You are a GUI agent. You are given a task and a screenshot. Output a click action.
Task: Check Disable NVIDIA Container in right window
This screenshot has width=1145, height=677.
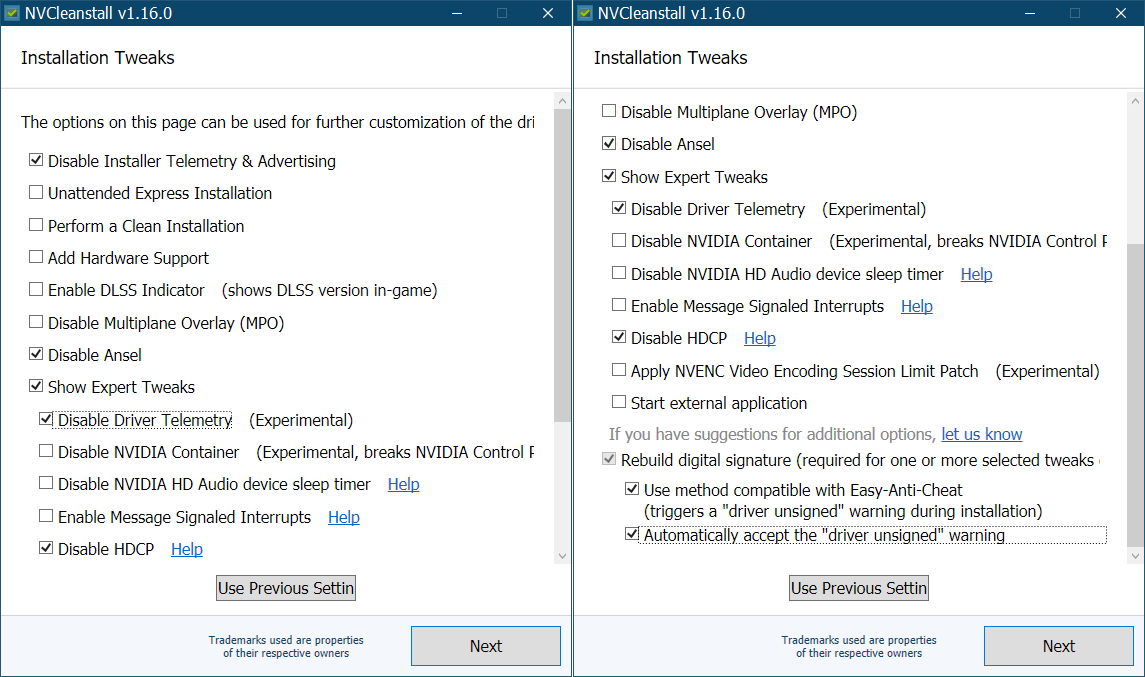coord(619,240)
